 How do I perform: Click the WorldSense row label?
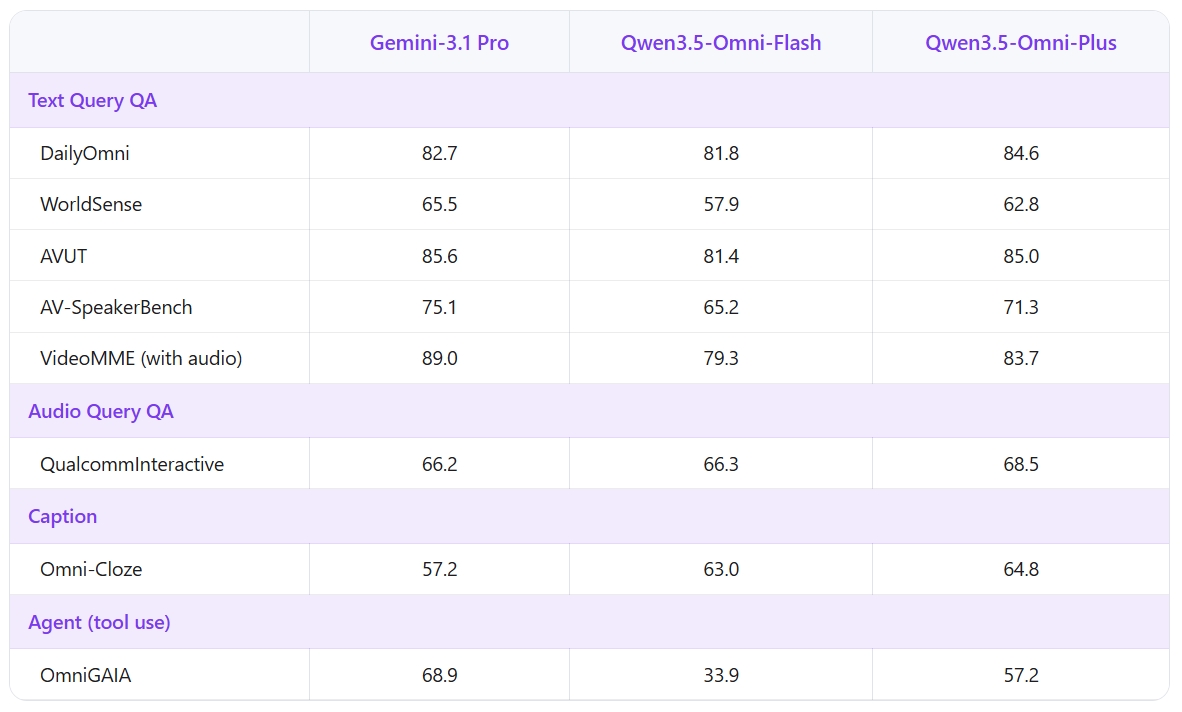pyautogui.click(x=91, y=204)
